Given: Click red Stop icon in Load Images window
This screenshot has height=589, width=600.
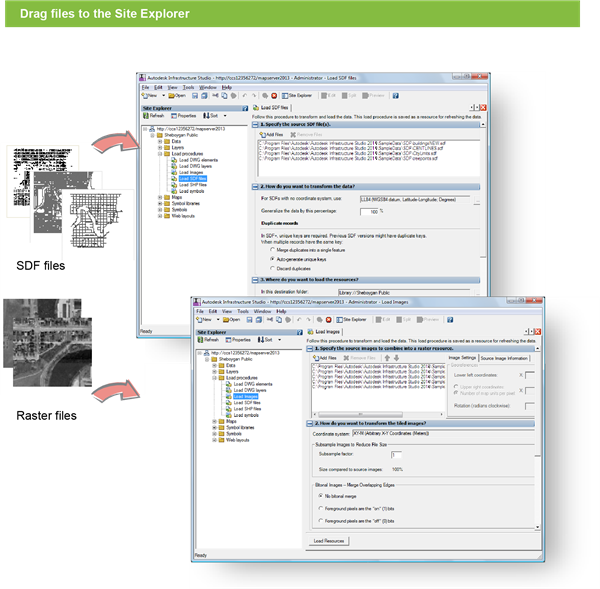Looking at the screenshot, I should point(329,320).
